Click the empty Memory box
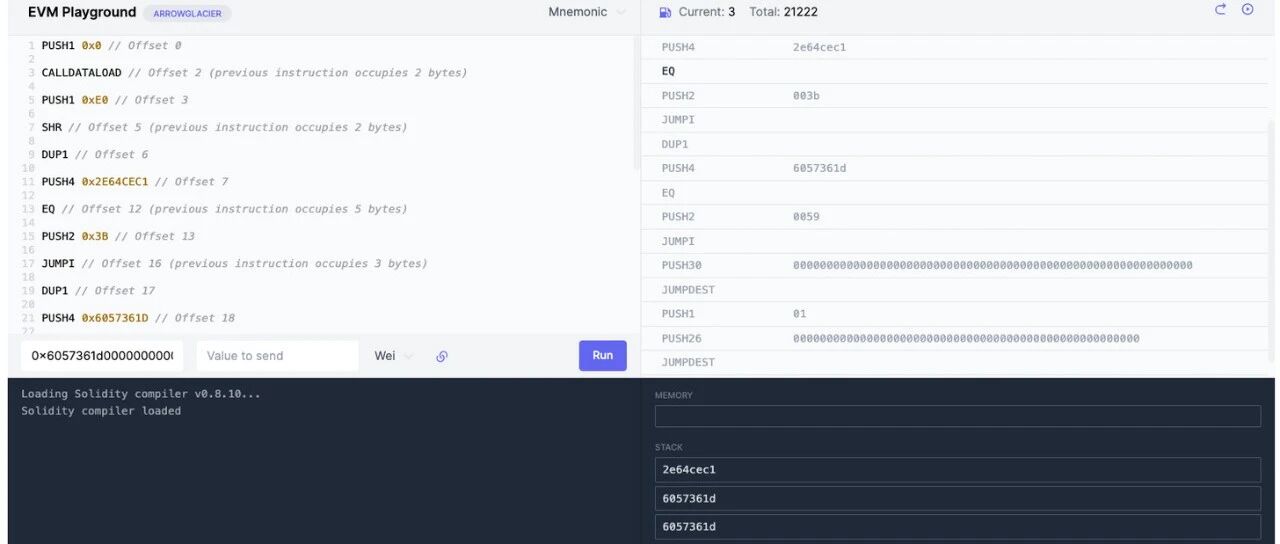Screen dimensions: 1280x544 point(957,416)
